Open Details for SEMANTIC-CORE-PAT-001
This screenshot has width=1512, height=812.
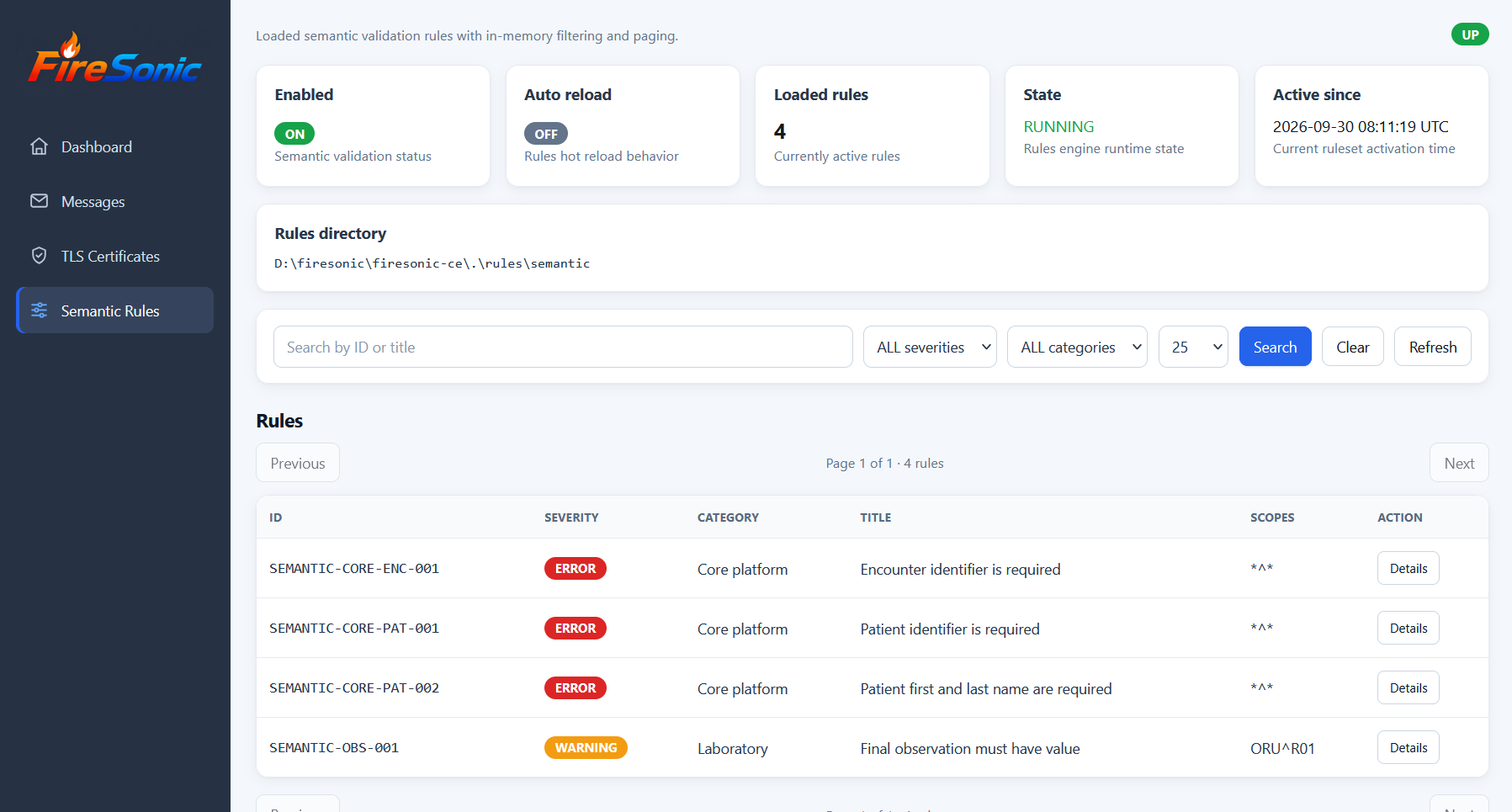(1409, 628)
